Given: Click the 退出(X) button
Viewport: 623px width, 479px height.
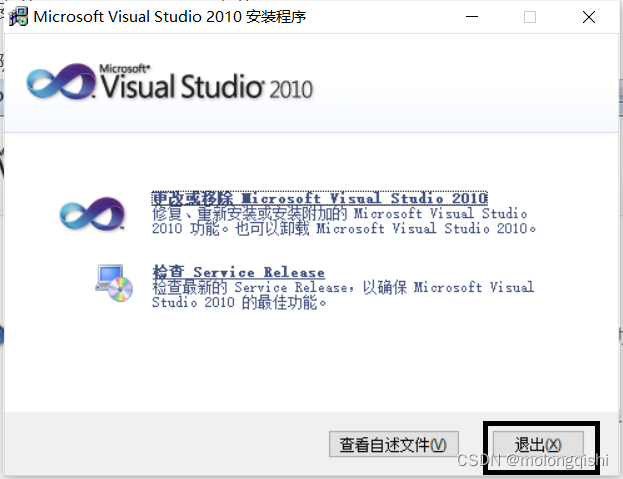Looking at the screenshot, I should click(x=538, y=444).
